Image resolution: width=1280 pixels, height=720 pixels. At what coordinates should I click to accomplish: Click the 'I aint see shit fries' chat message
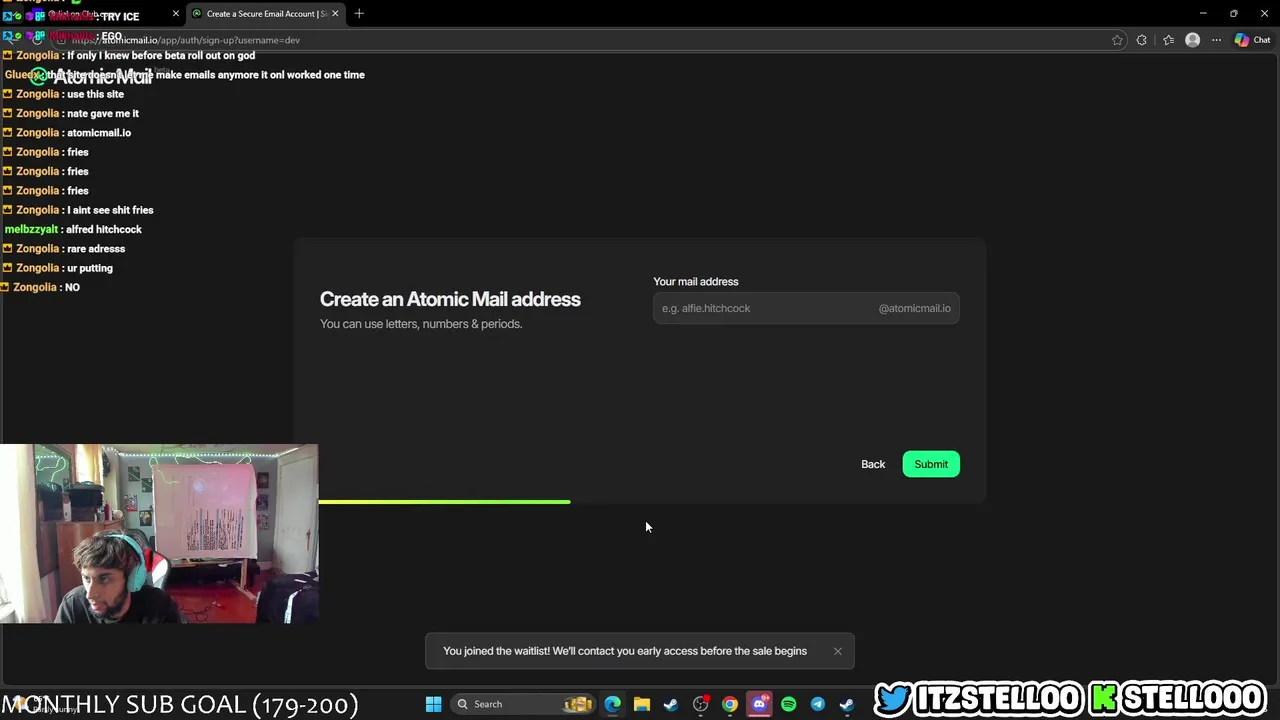110,210
